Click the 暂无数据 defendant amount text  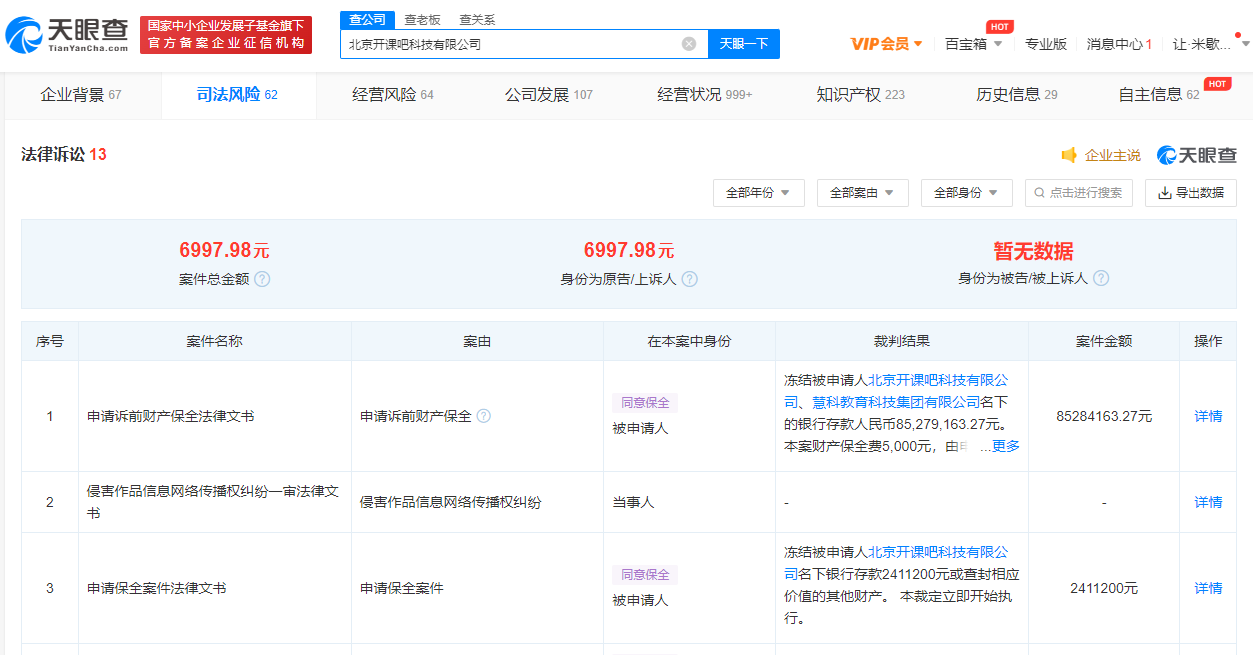[1033, 250]
